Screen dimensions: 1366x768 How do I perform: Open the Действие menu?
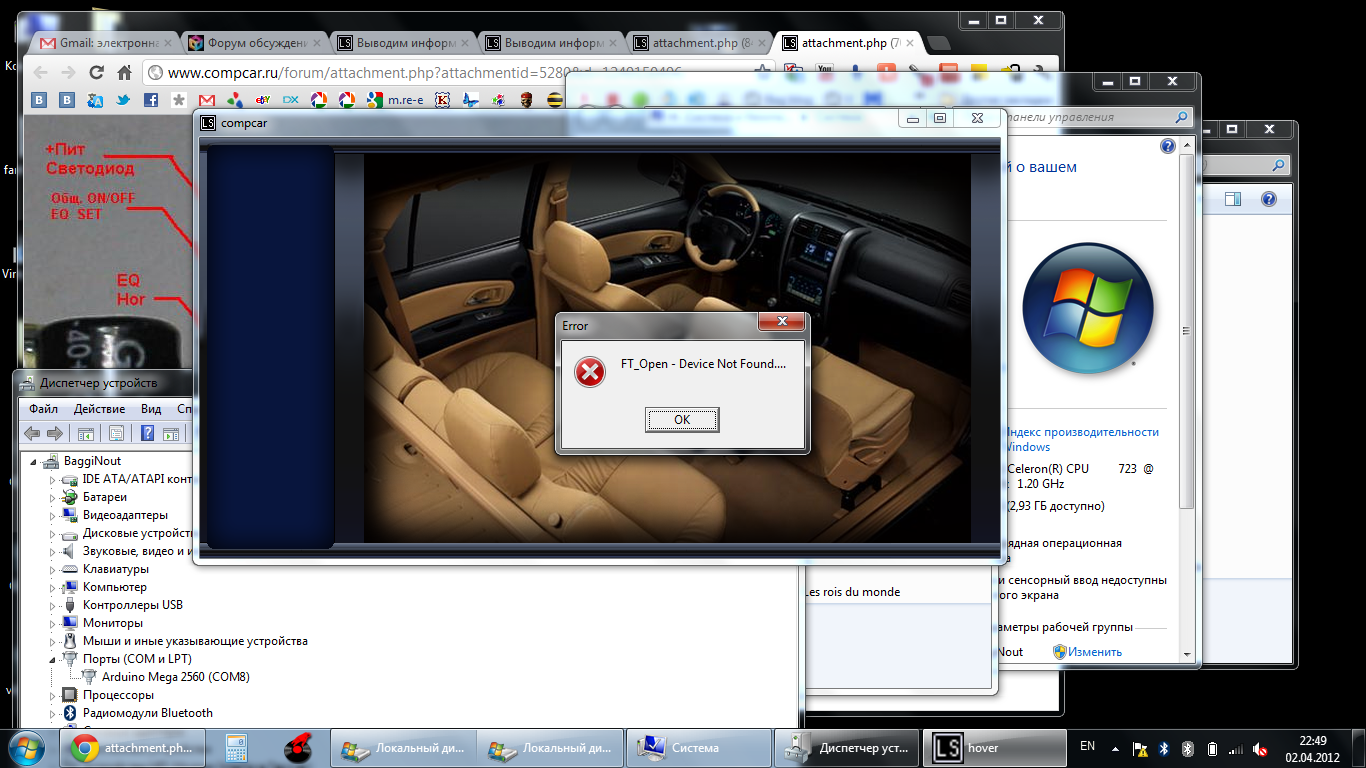99,409
